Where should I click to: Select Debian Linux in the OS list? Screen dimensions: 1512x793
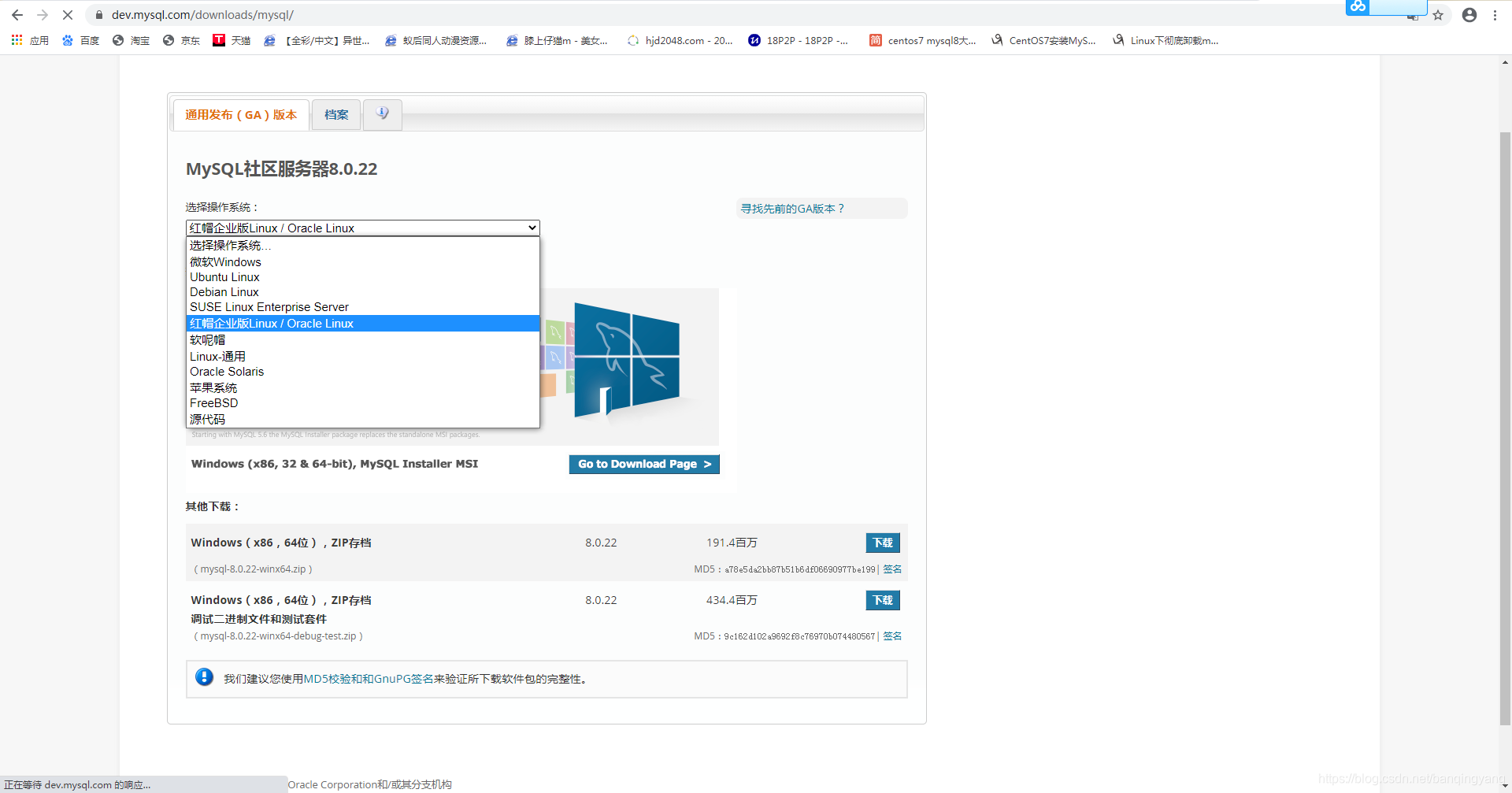(363, 292)
